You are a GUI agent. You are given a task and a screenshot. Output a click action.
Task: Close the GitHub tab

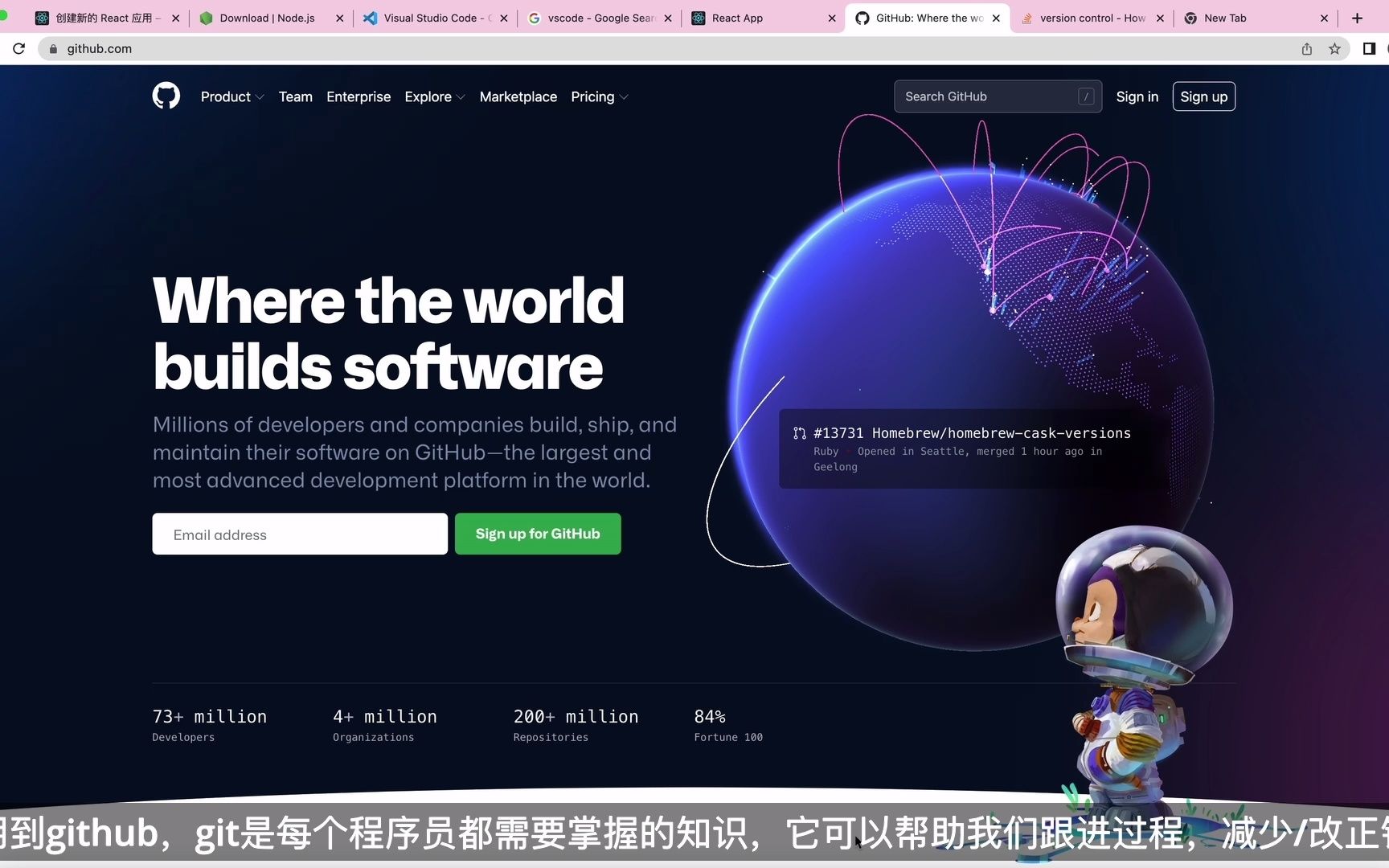[996, 18]
